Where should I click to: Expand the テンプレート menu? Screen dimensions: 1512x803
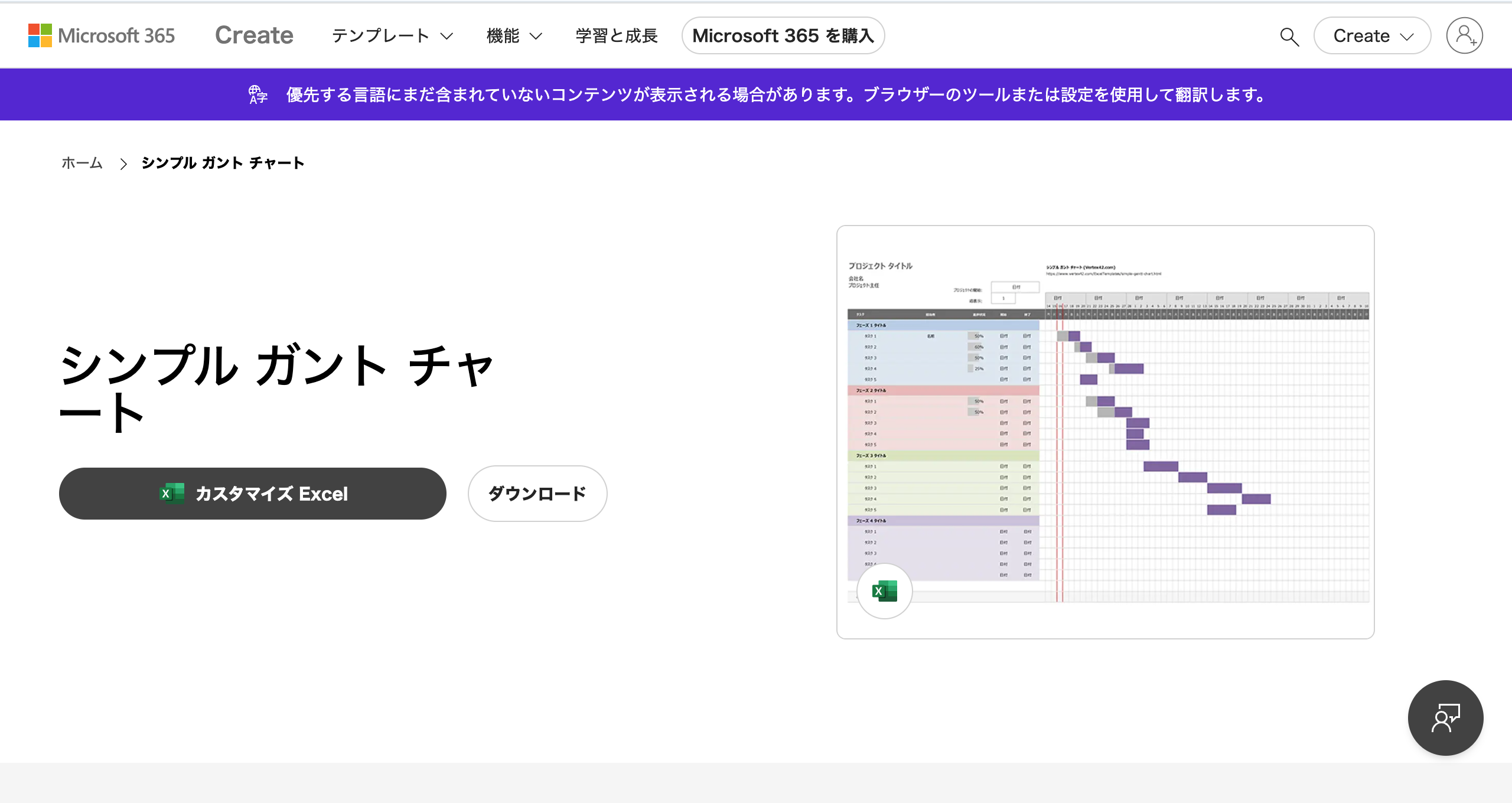392,35
